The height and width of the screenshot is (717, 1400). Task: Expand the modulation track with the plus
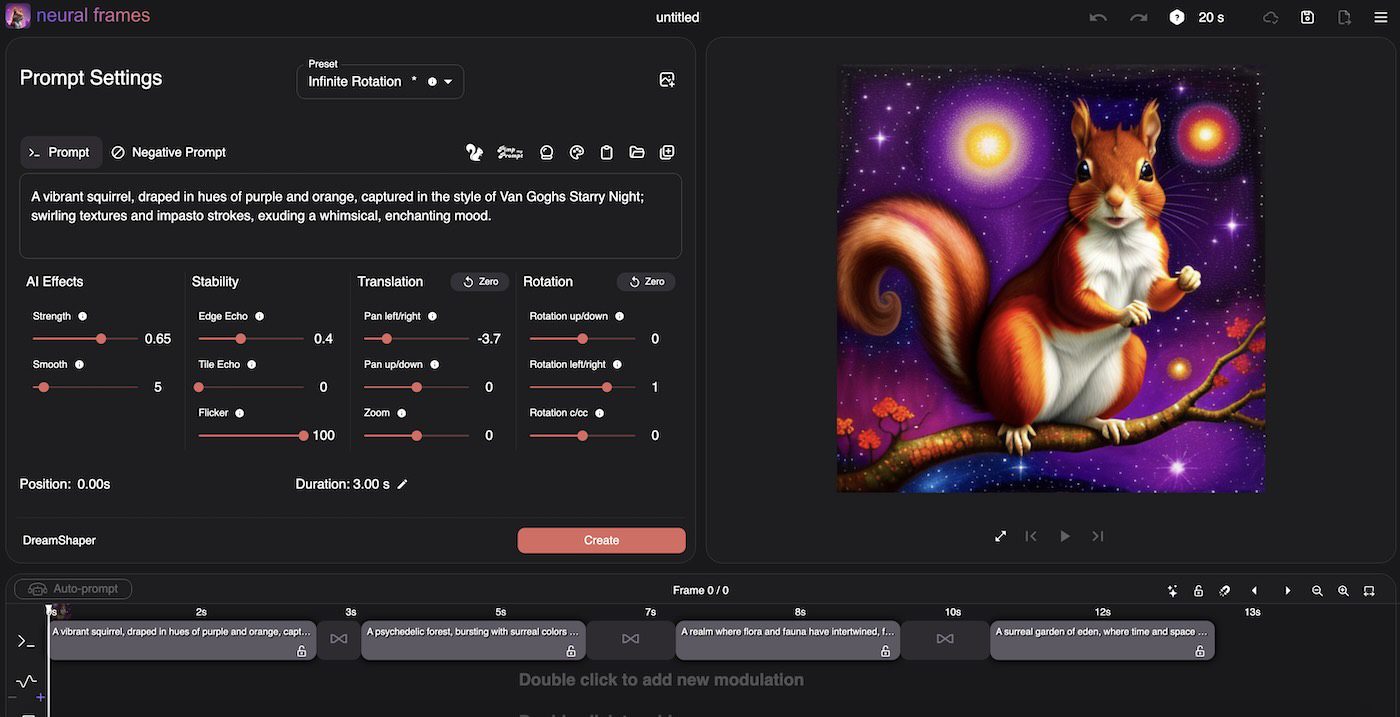pos(40,696)
